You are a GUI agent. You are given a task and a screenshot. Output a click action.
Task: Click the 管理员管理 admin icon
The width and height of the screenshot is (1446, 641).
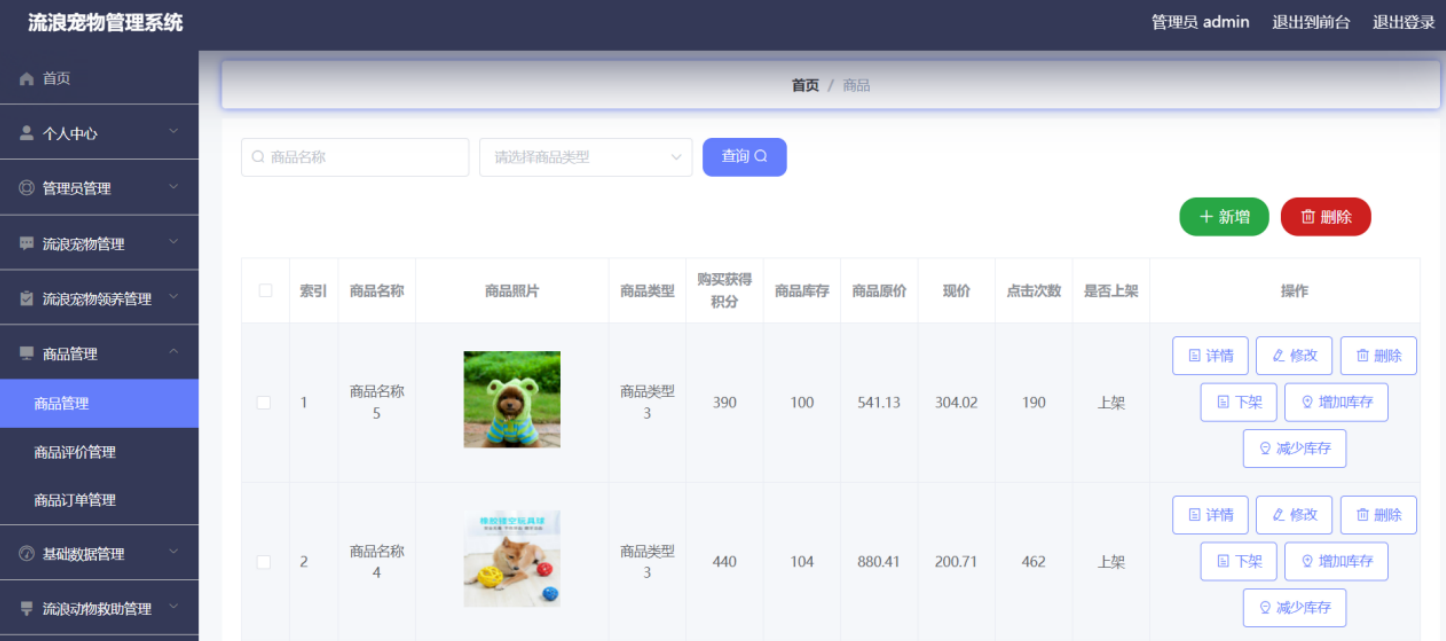click(x=26, y=187)
